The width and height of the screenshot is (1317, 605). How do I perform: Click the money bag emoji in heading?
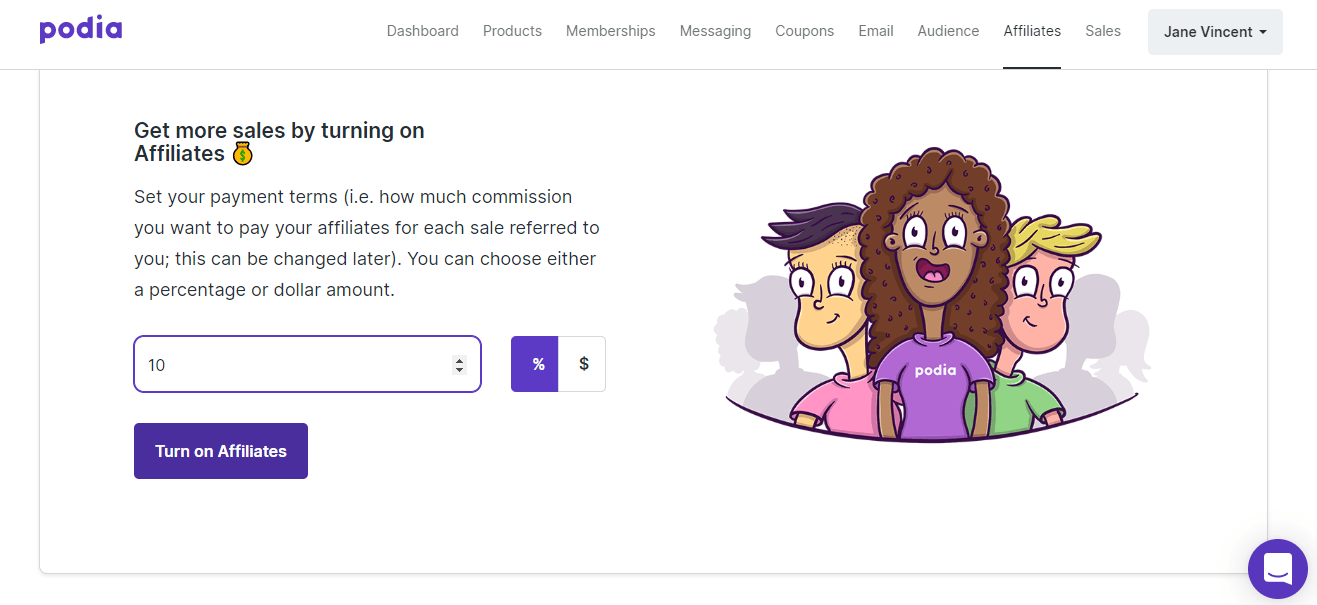(x=242, y=154)
